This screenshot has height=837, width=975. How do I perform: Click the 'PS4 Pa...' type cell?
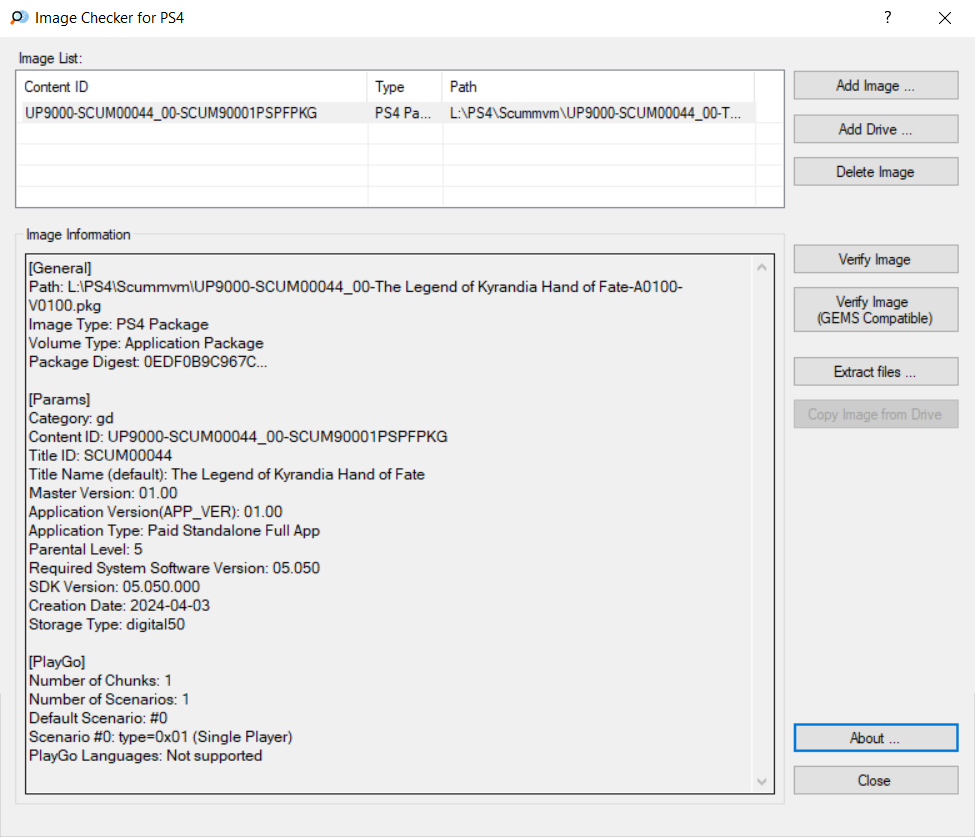point(402,113)
